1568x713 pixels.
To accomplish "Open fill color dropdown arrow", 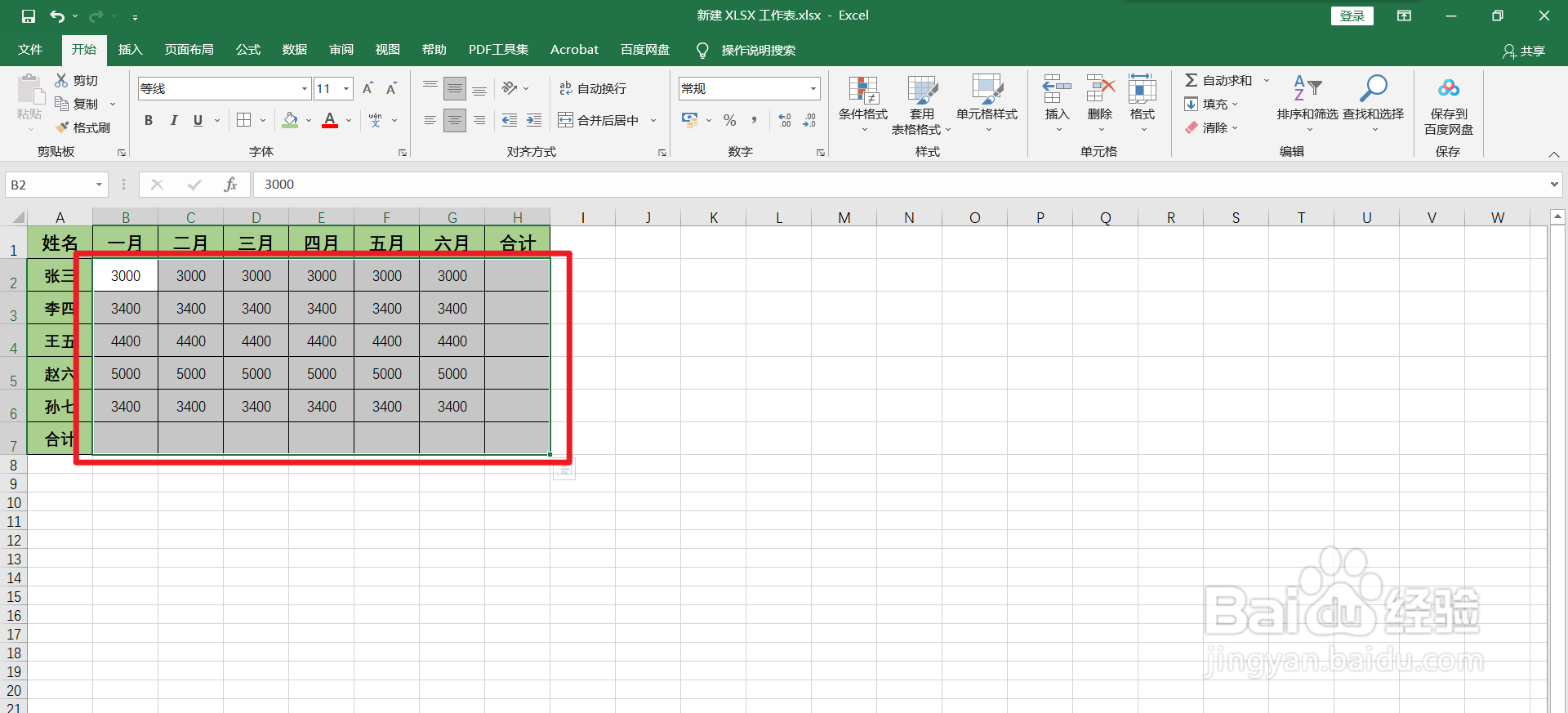I will (x=309, y=120).
